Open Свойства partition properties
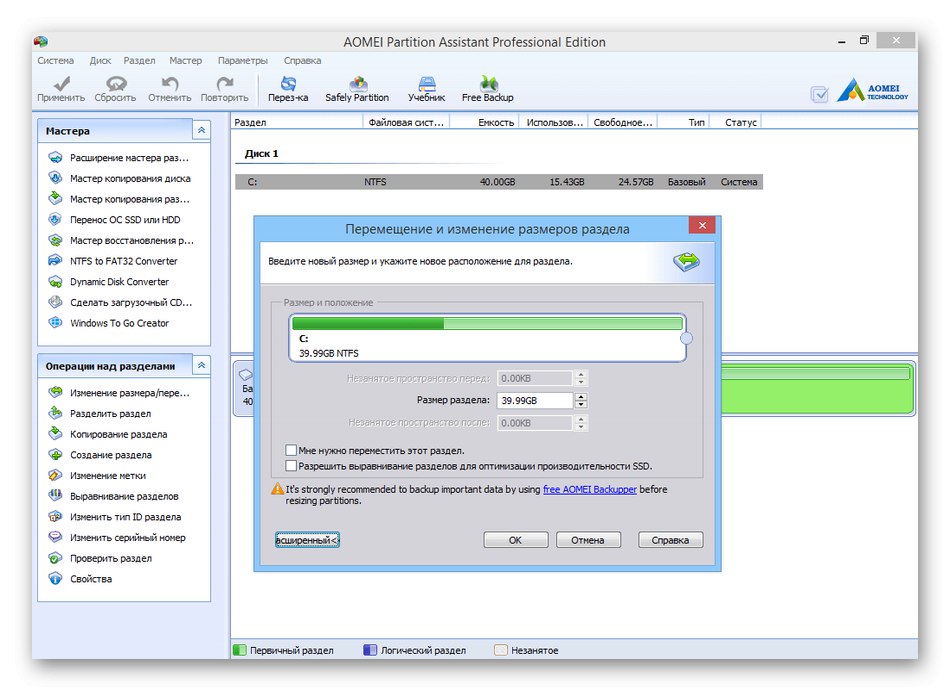950x691 pixels. 81,578
